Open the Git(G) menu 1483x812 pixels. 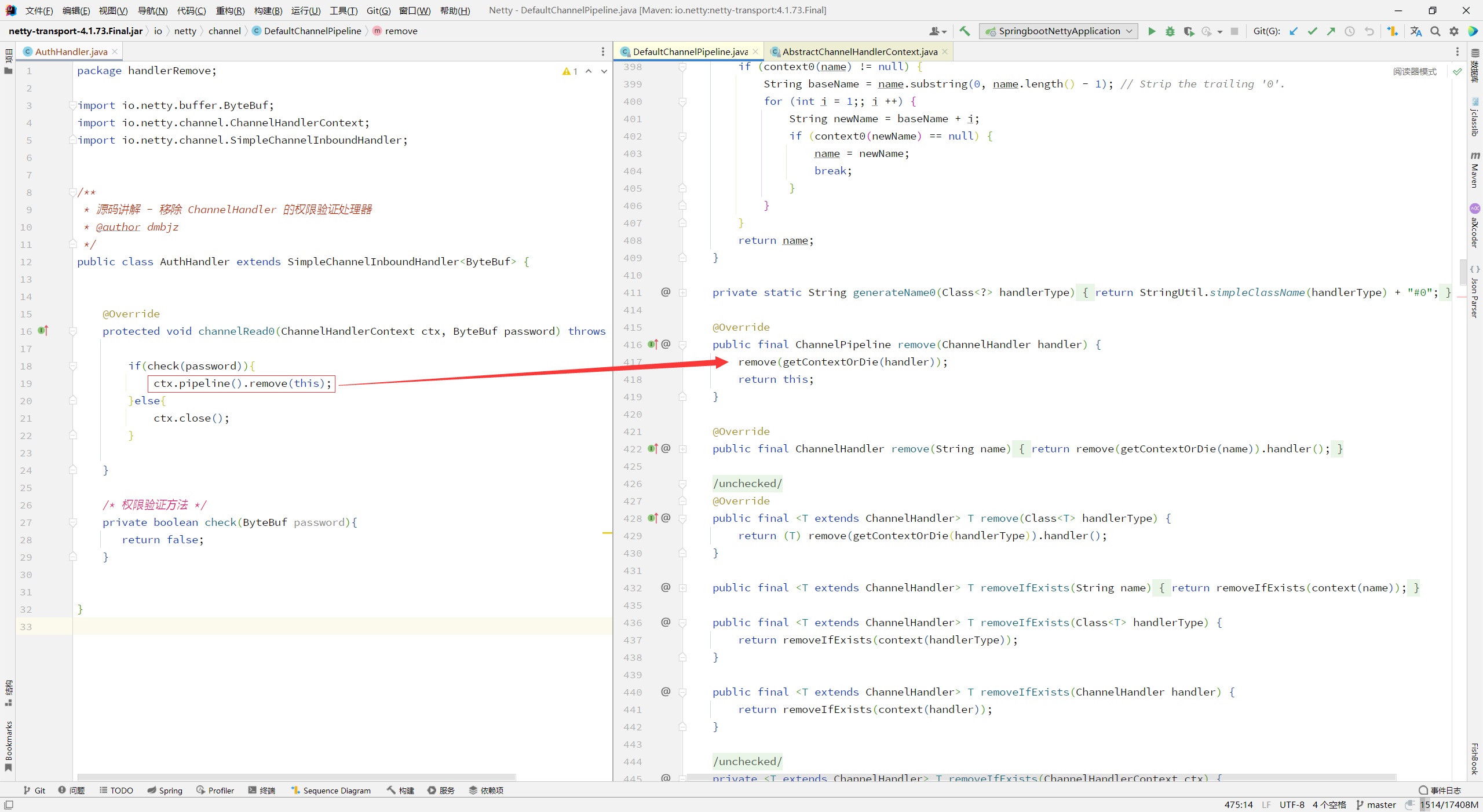coord(379,10)
